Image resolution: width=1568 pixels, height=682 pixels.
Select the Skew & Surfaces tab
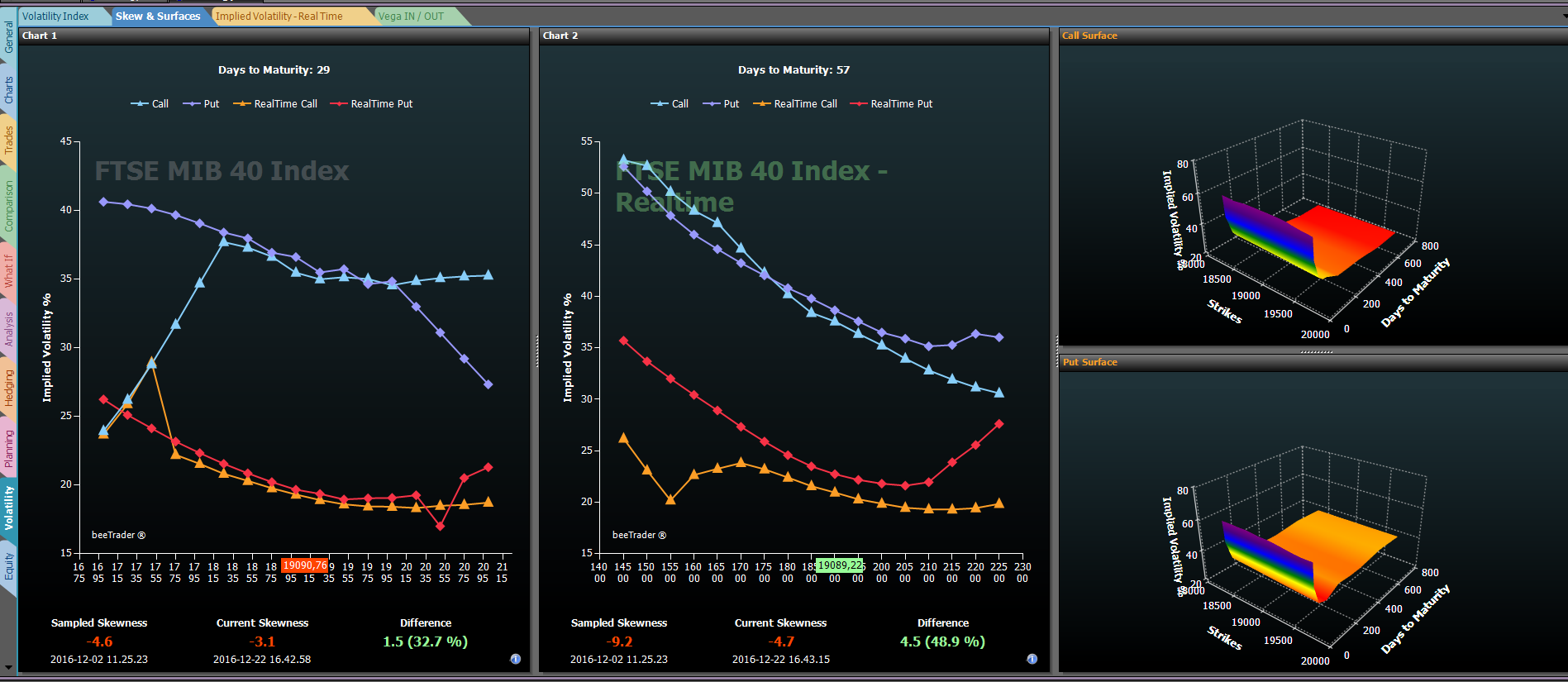point(158,16)
